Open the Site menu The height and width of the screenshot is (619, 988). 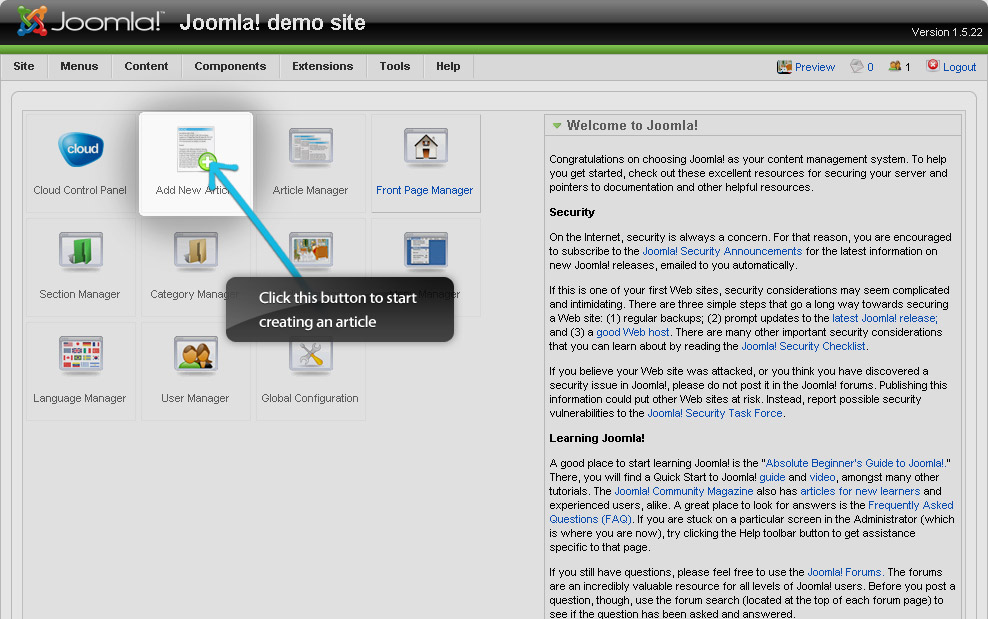tap(24, 66)
